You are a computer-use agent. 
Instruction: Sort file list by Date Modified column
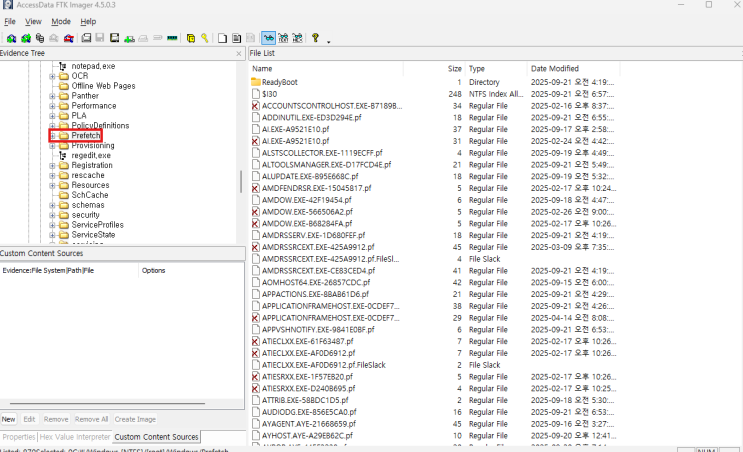point(573,69)
